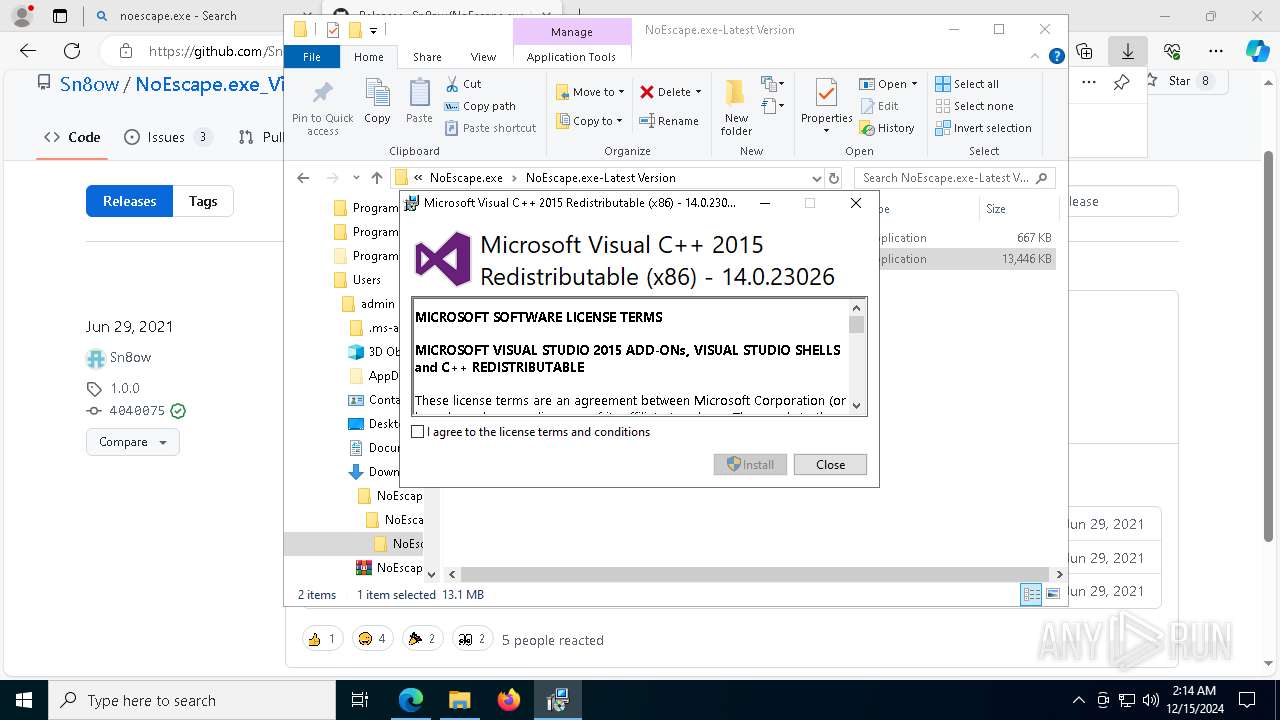This screenshot has width=1280, height=720.
Task: Click the thumbs up reaction button
Action: coord(323,639)
